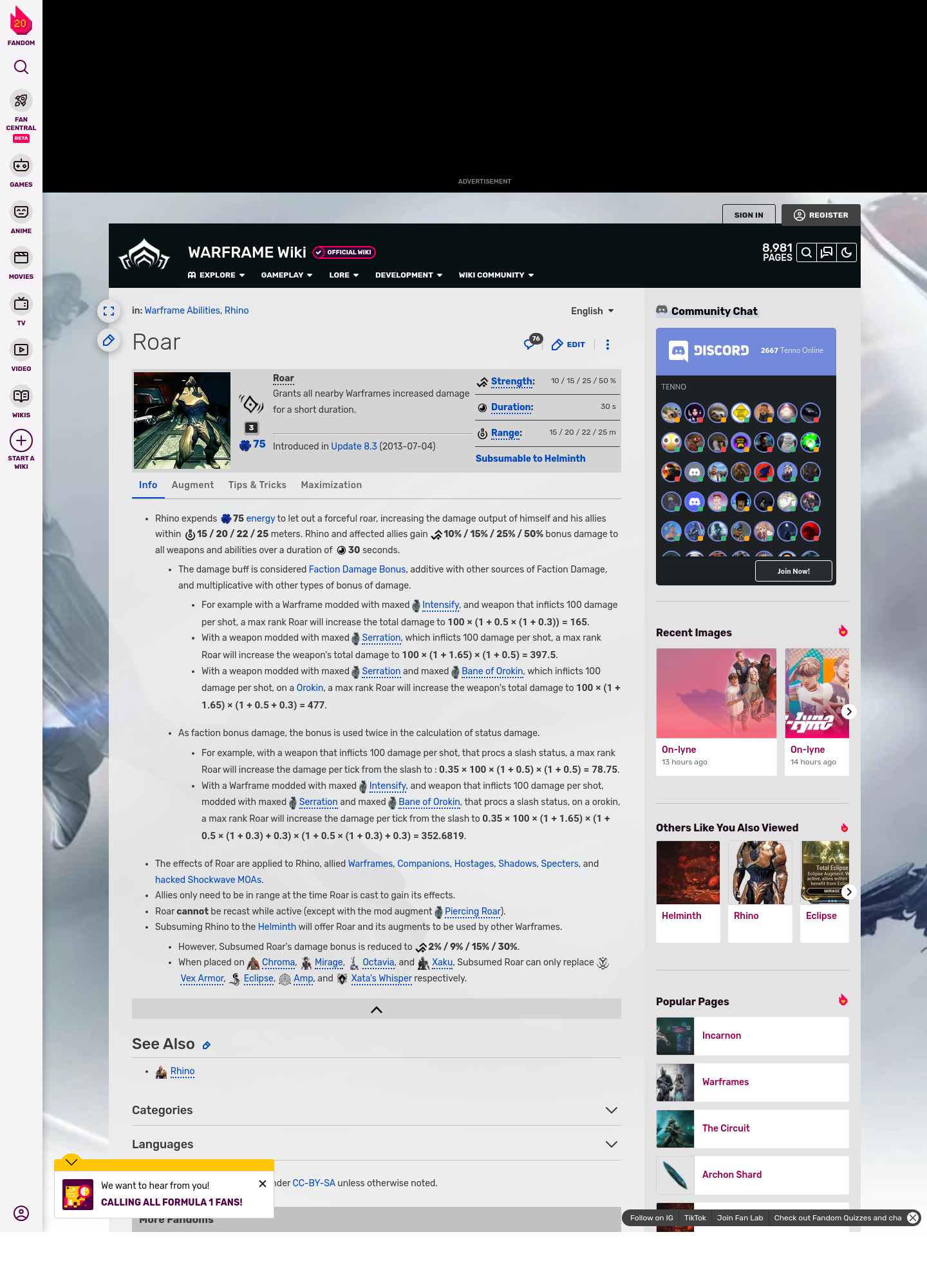This screenshot has width=927, height=1288.
Task: Open the Wiki Community dropdown menu
Action: pos(496,275)
